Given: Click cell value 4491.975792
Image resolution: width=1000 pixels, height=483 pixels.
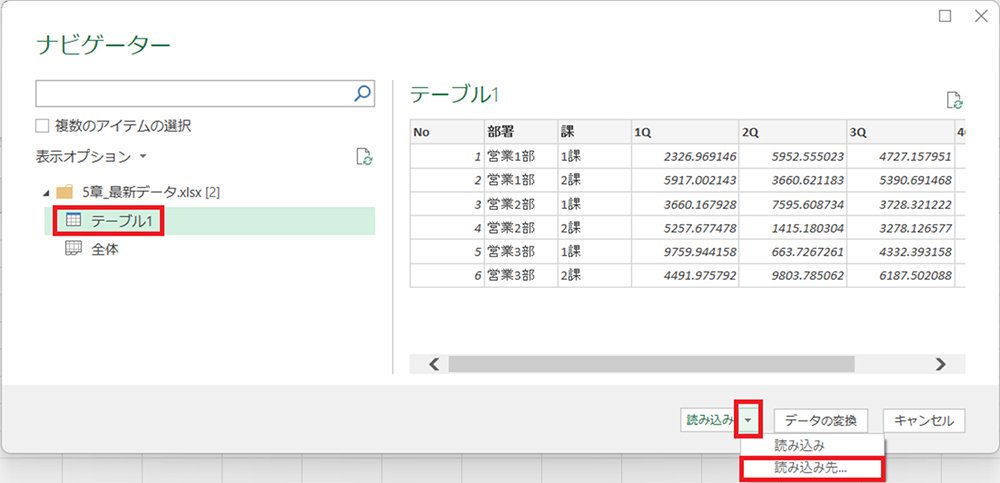Looking at the screenshot, I should pyautogui.click(x=700, y=276).
